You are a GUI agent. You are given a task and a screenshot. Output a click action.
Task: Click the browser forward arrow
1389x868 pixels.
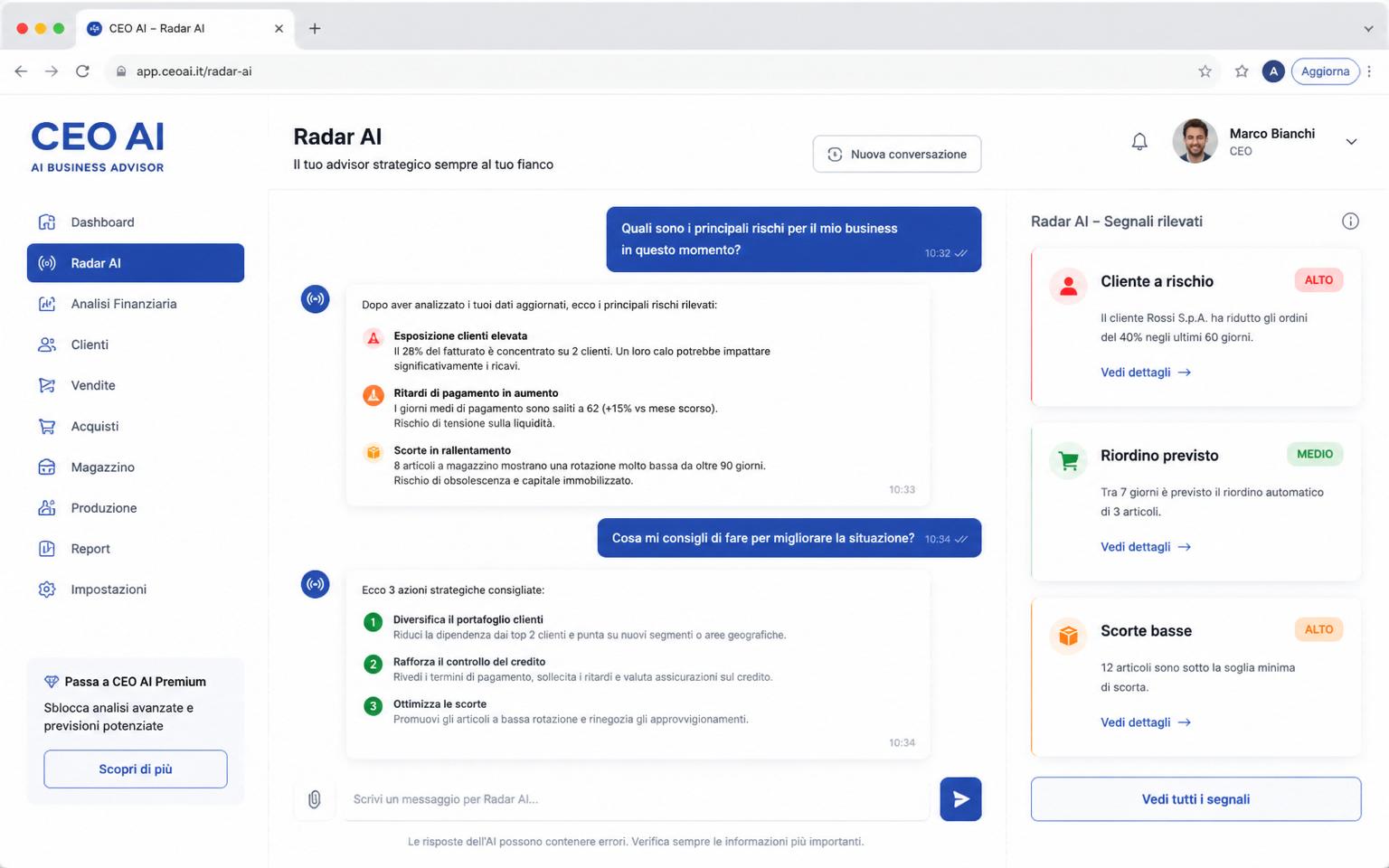[x=52, y=71]
